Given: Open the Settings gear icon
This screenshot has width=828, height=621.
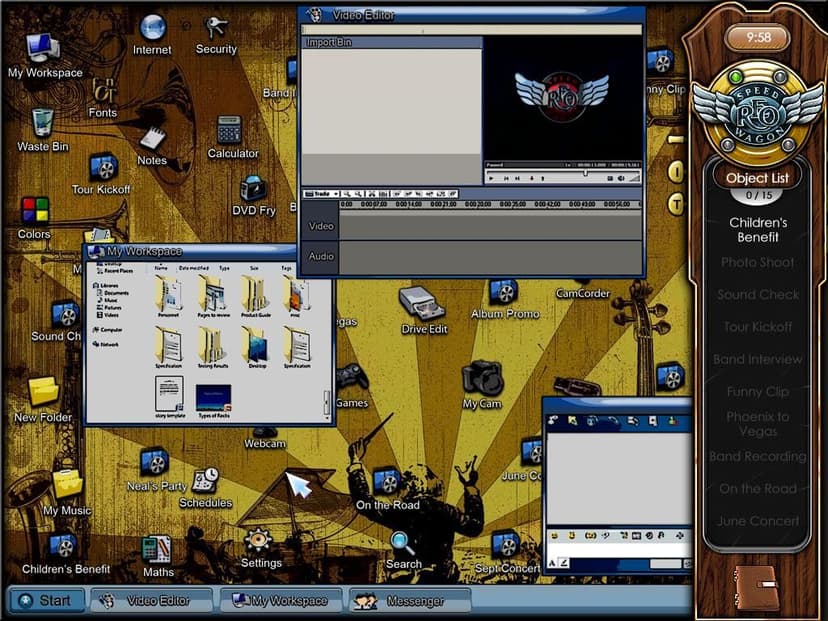Looking at the screenshot, I should pos(259,541).
